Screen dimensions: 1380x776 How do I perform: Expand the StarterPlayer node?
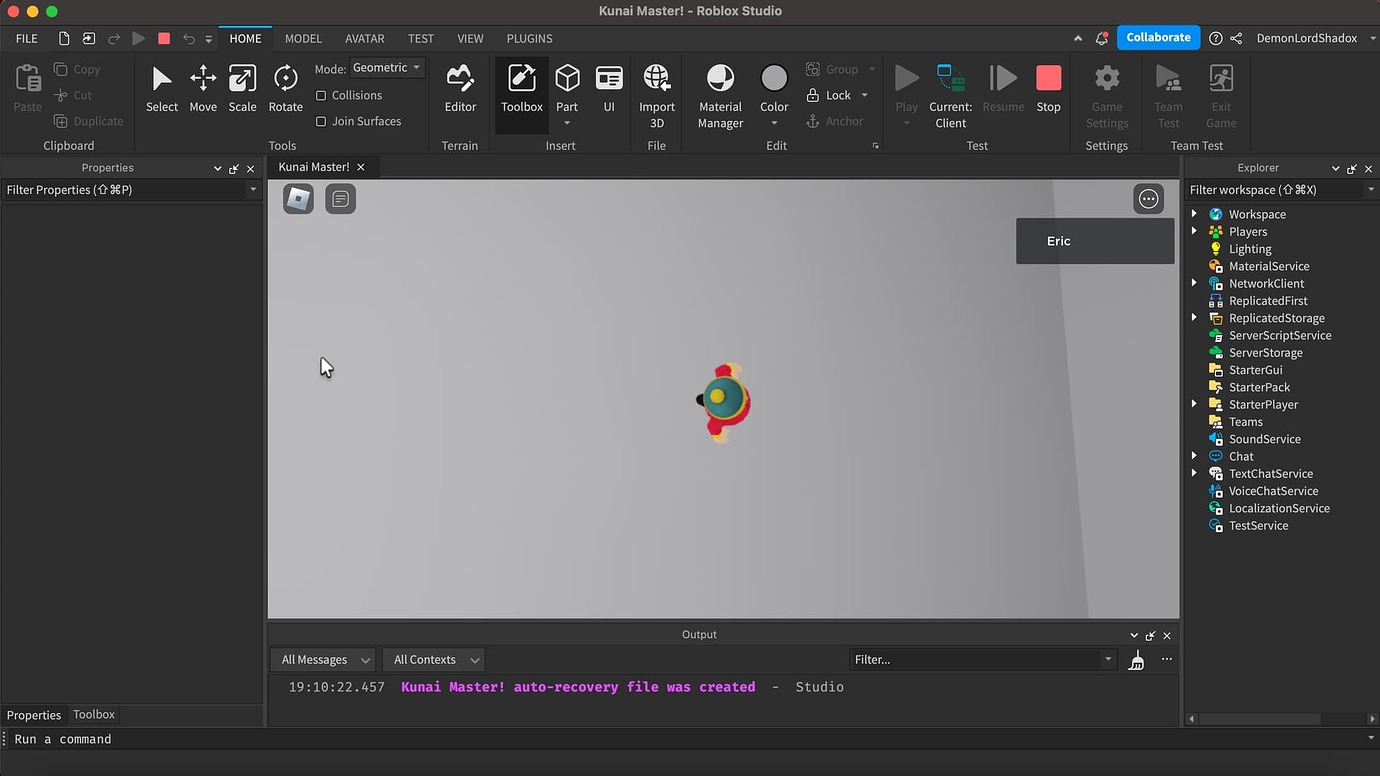[1194, 404]
